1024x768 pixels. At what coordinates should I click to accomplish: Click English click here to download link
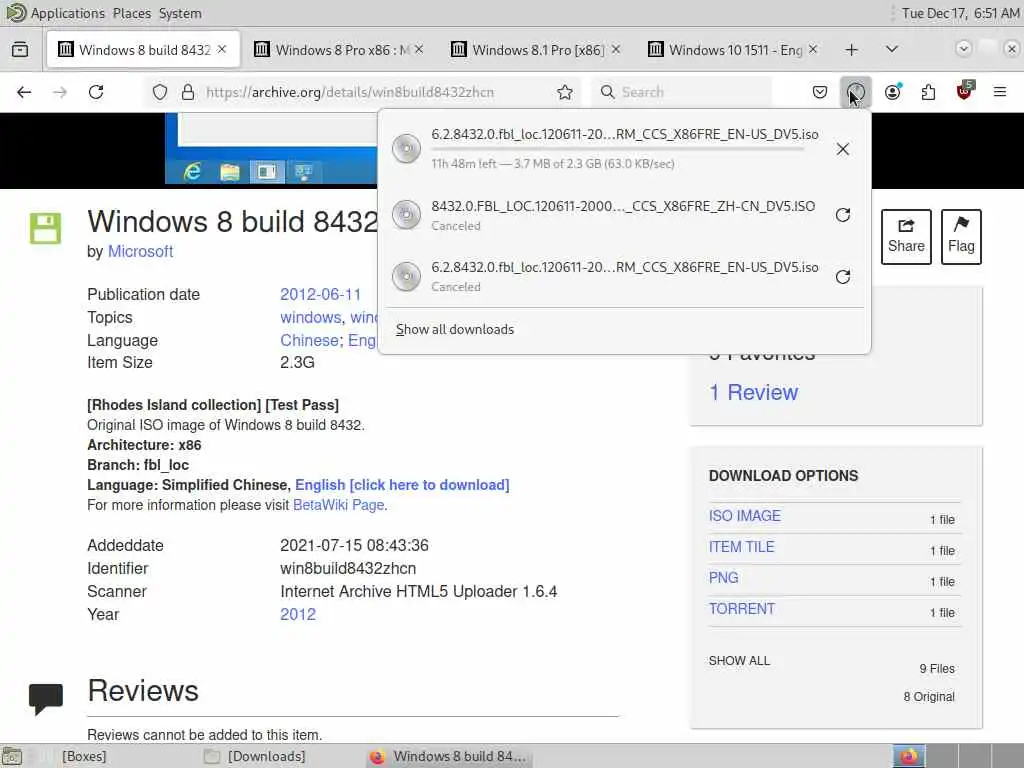click(x=402, y=485)
